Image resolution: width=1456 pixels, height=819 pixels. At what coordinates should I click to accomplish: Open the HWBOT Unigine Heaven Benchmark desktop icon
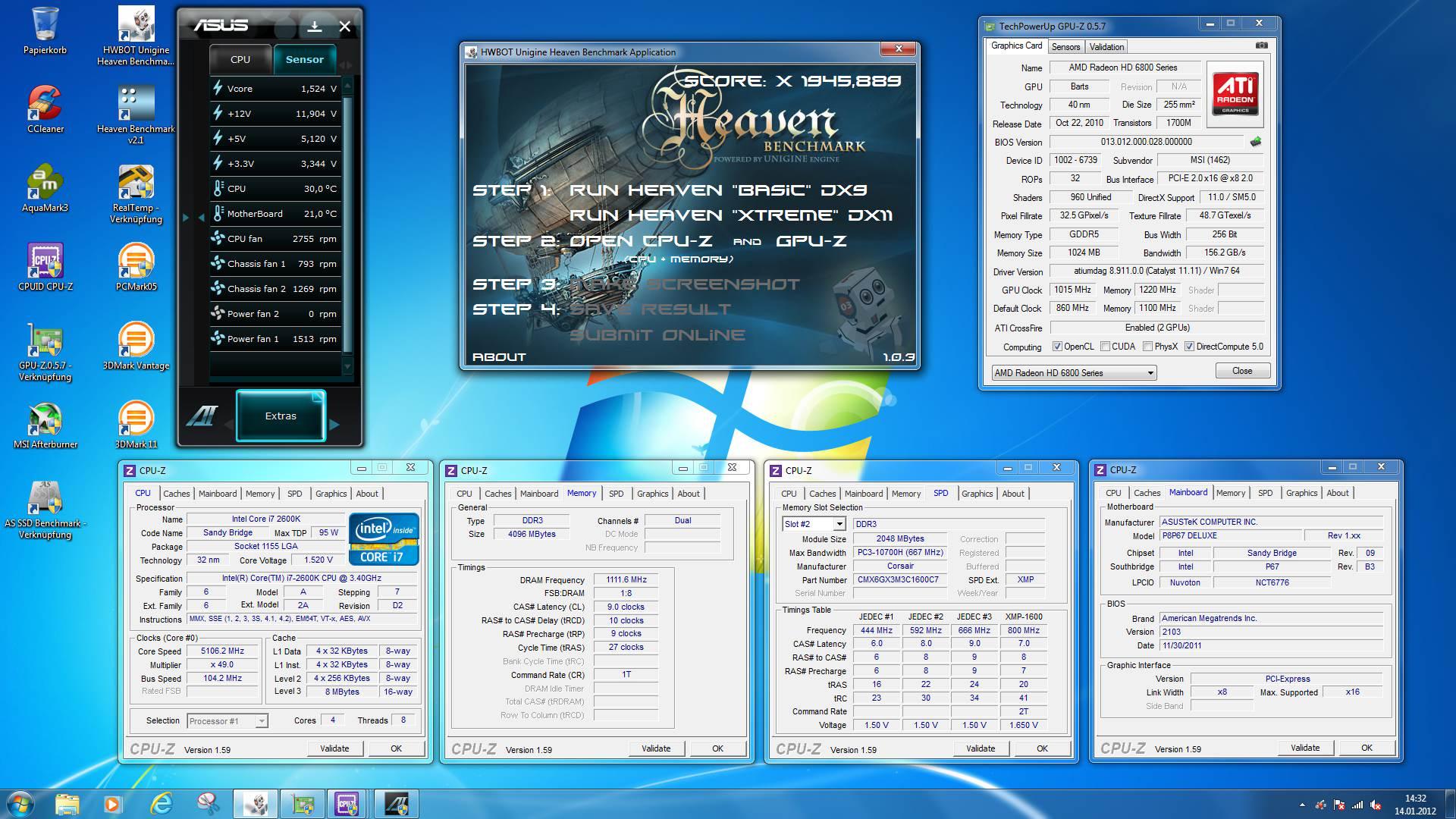(136, 36)
